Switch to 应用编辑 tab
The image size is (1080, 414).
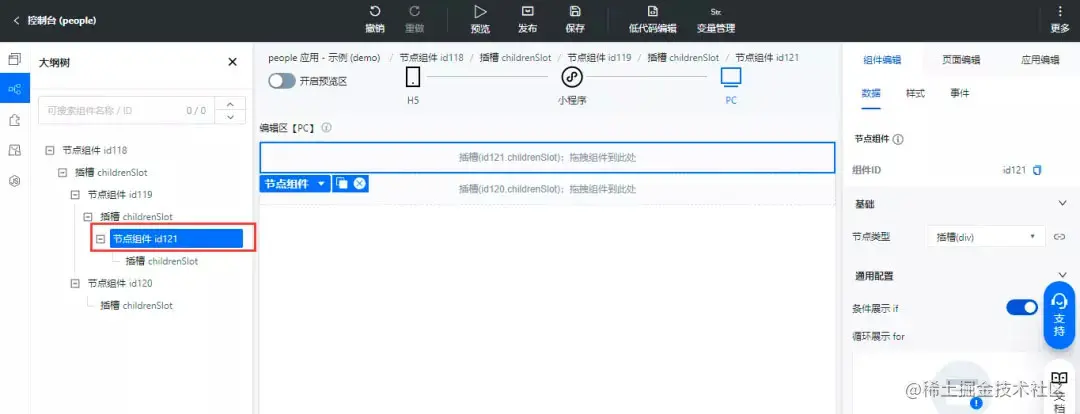point(1040,60)
